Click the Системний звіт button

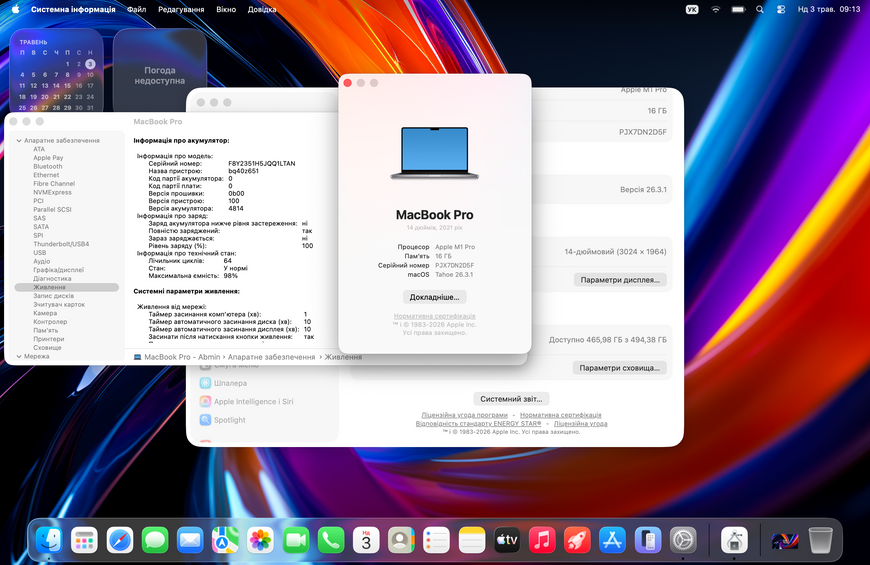pos(511,398)
